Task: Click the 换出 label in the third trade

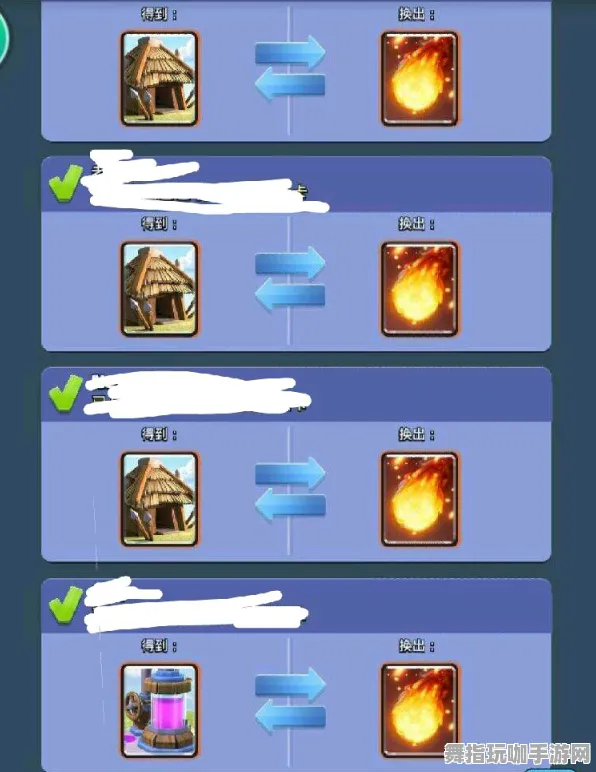Action: click(416, 434)
